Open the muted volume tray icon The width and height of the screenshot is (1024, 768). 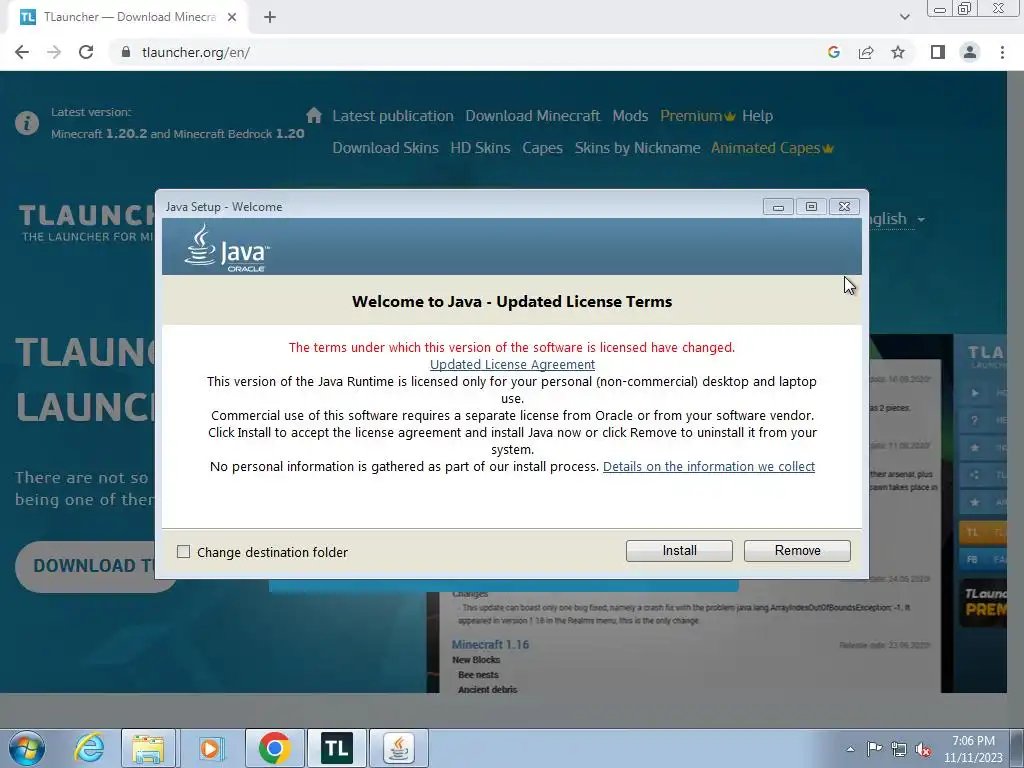click(923, 749)
